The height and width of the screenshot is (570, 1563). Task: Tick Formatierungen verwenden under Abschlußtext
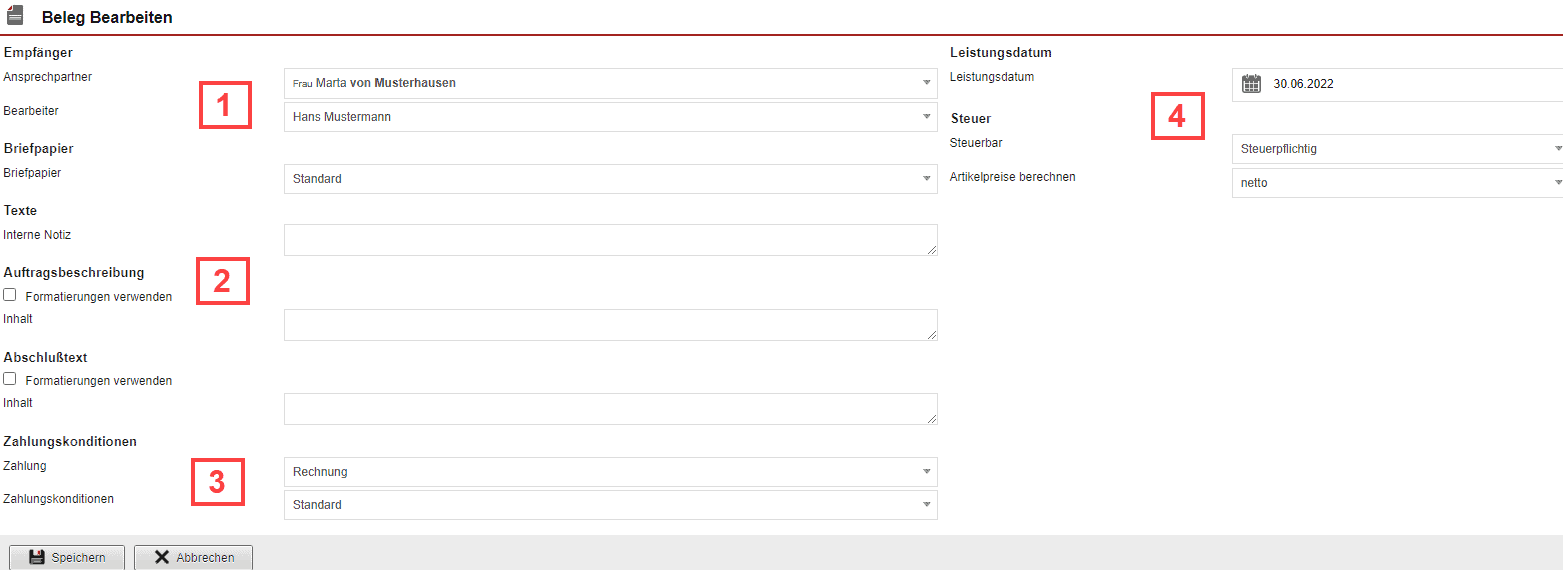[x=10, y=379]
